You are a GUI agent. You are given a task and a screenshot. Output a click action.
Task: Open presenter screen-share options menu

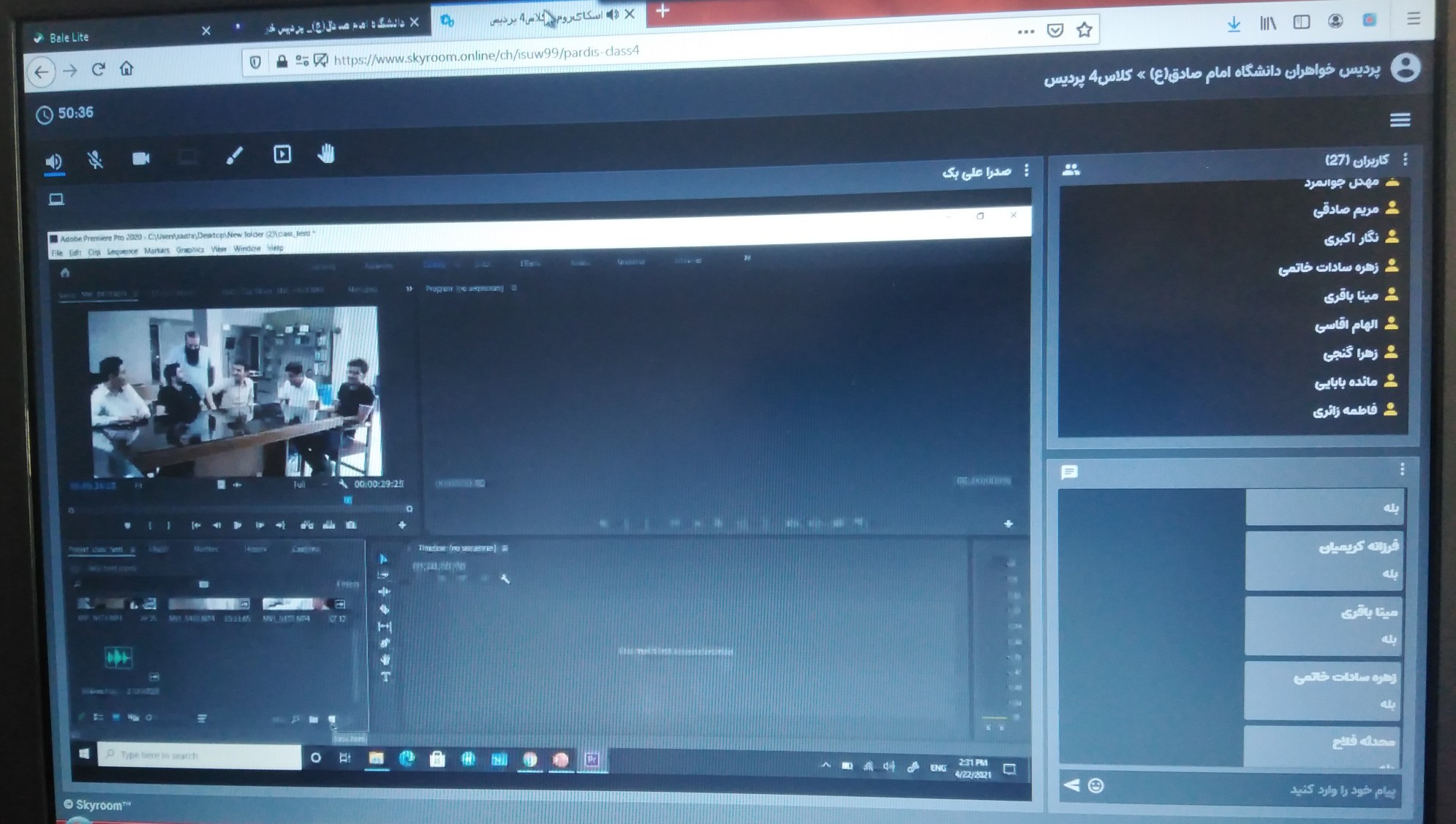click(x=1027, y=170)
